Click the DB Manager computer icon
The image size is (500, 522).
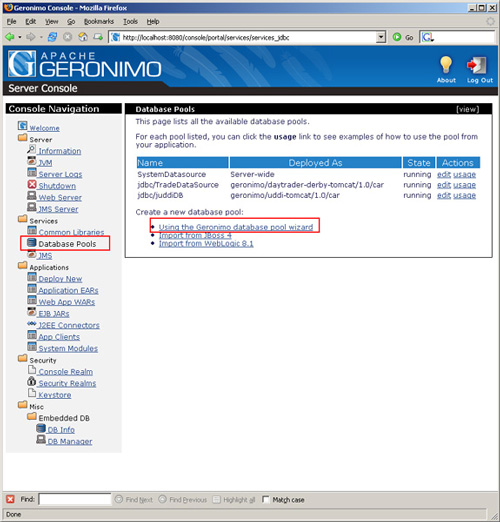(x=41, y=440)
